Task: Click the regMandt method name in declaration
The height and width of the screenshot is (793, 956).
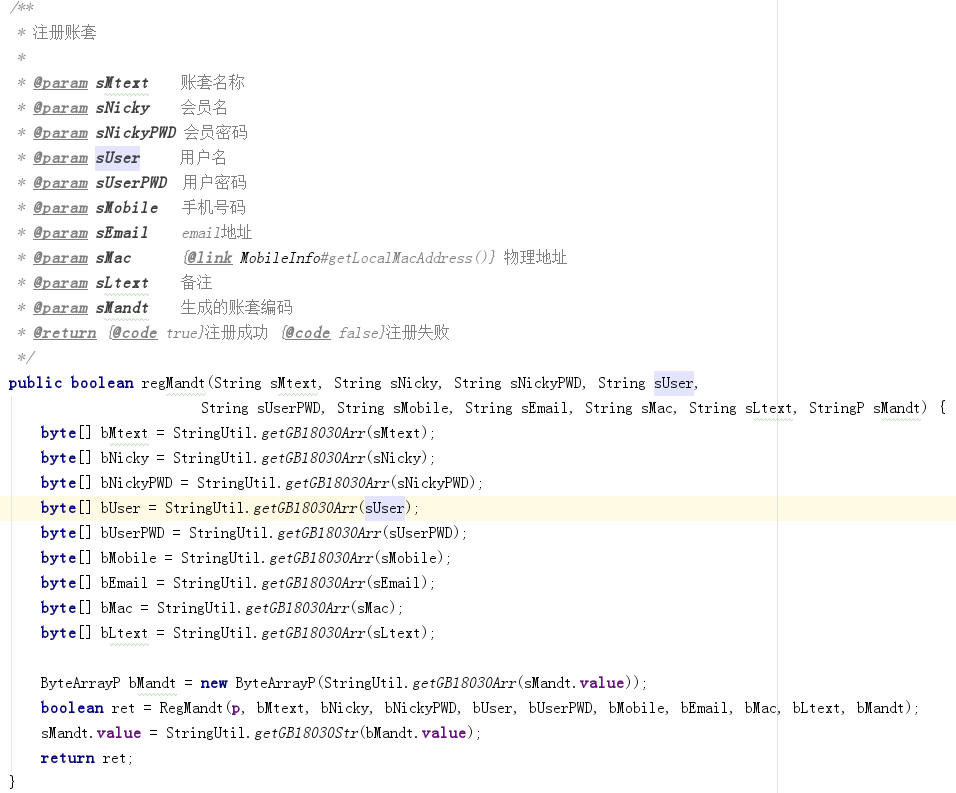Action: 173,383
